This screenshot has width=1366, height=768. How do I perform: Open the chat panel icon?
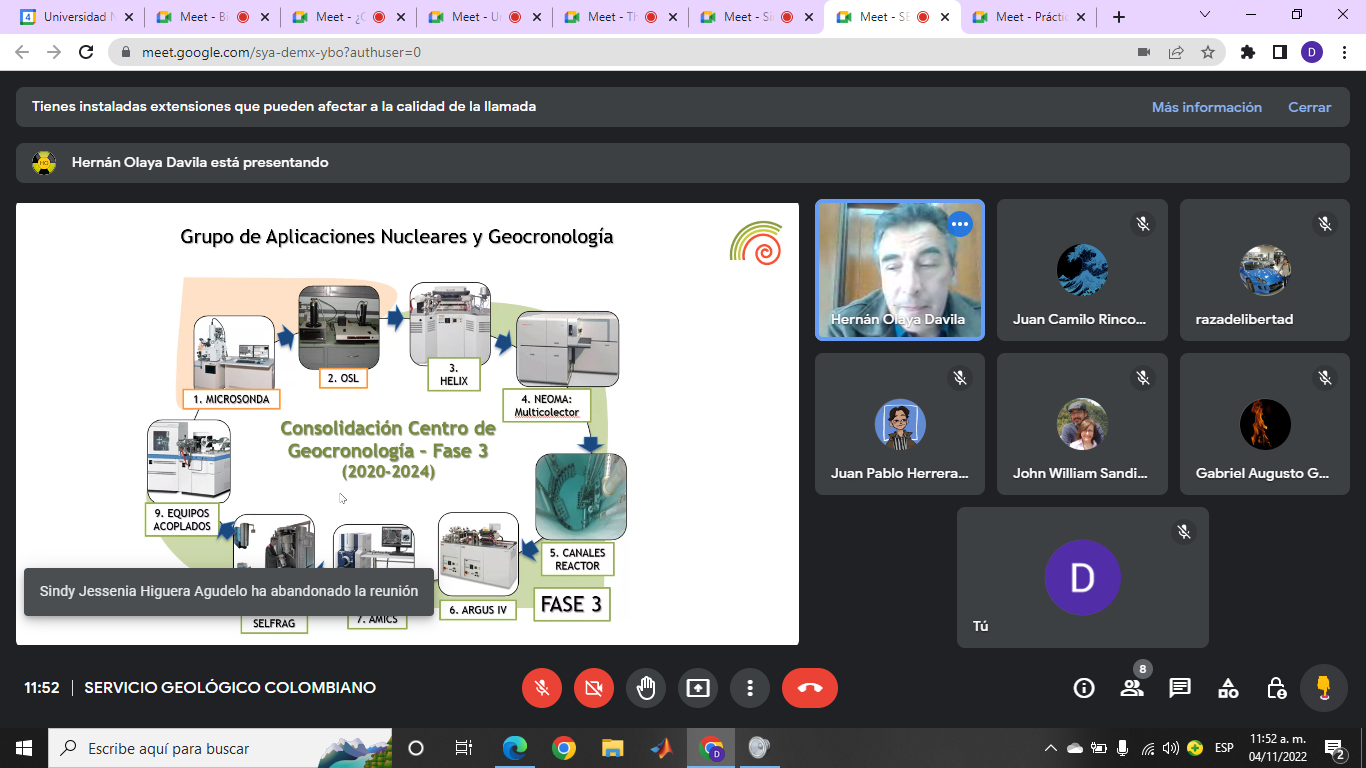coord(1180,688)
